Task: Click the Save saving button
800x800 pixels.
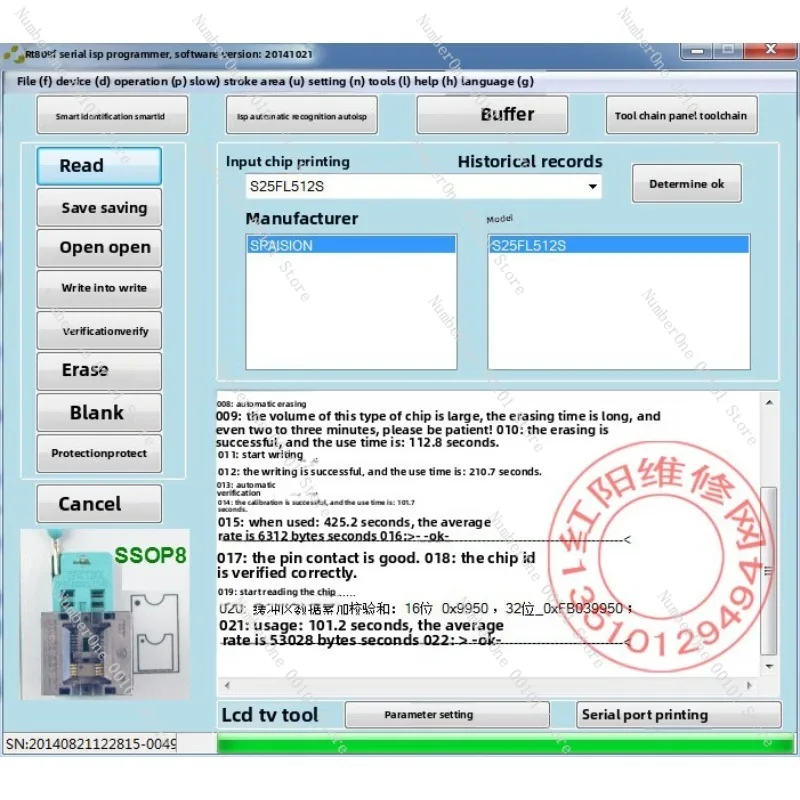Action: click(x=99, y=208)
